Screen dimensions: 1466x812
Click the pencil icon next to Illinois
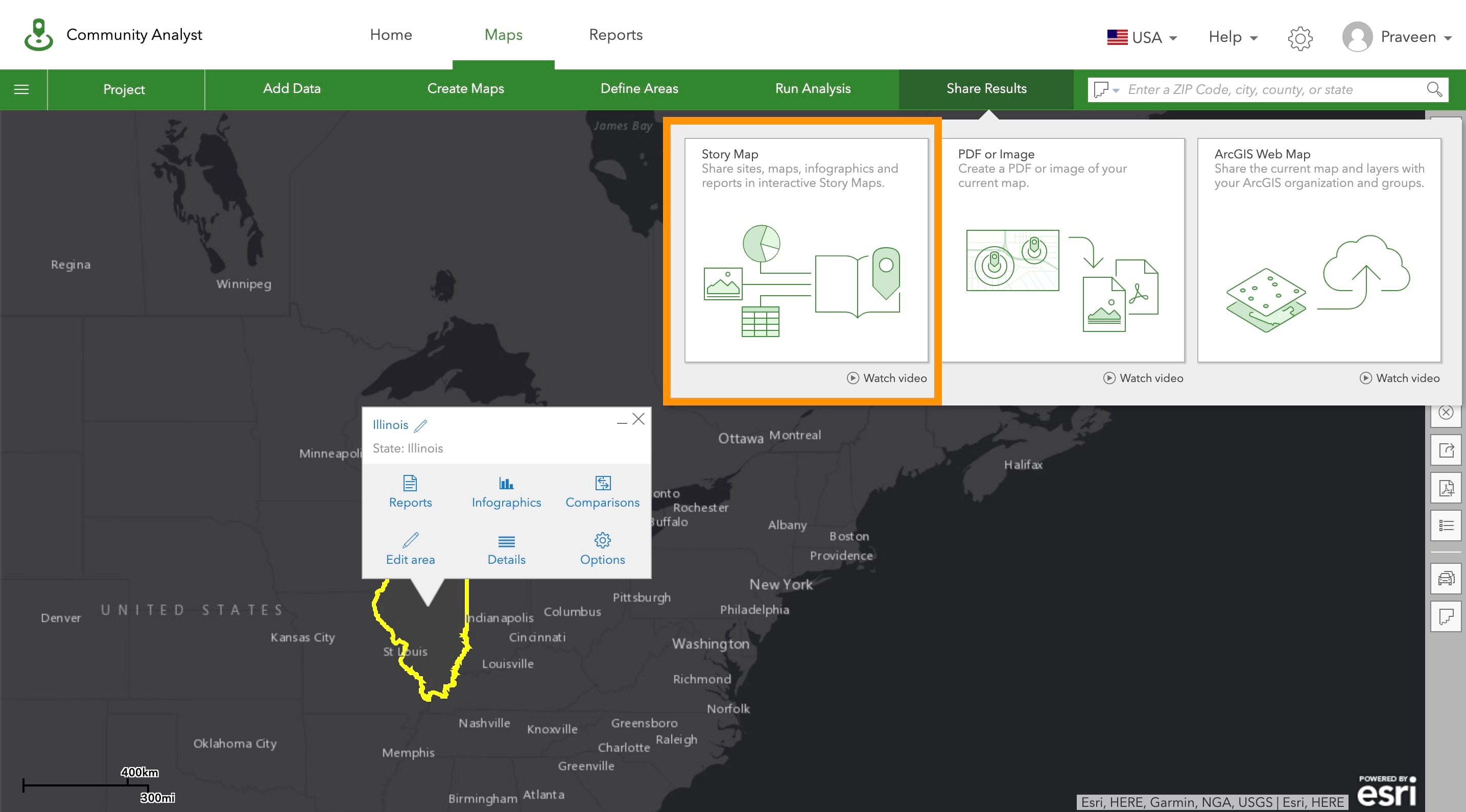(420, 425)
